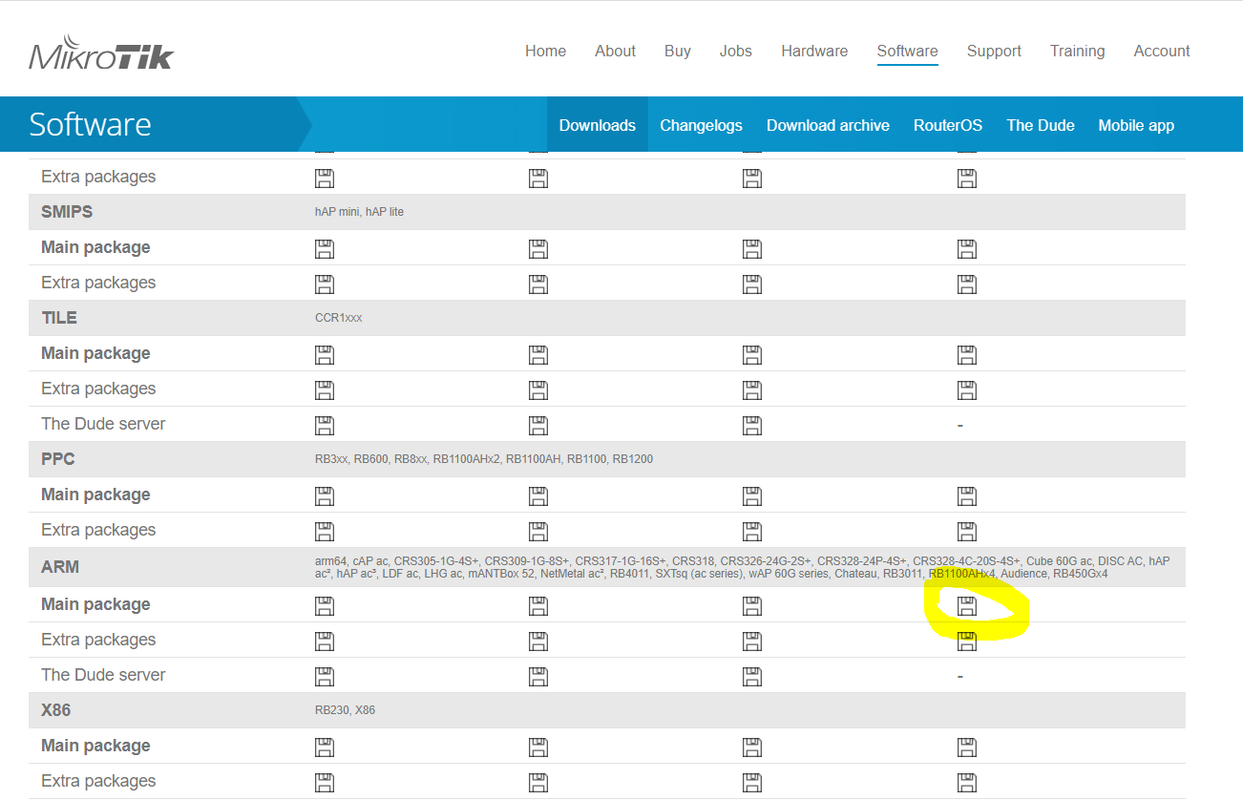This screenshot has height=800, width=1243.
Task: Click the ARM section heading
Action: coord(60,567)
